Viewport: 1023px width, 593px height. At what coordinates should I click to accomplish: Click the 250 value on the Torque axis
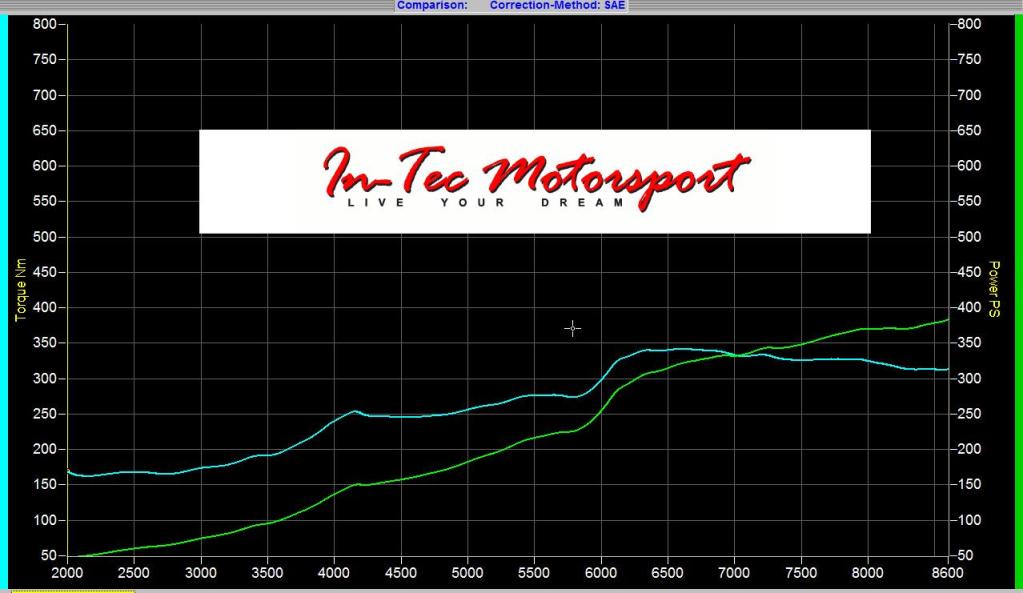click(x=45, y=414)
